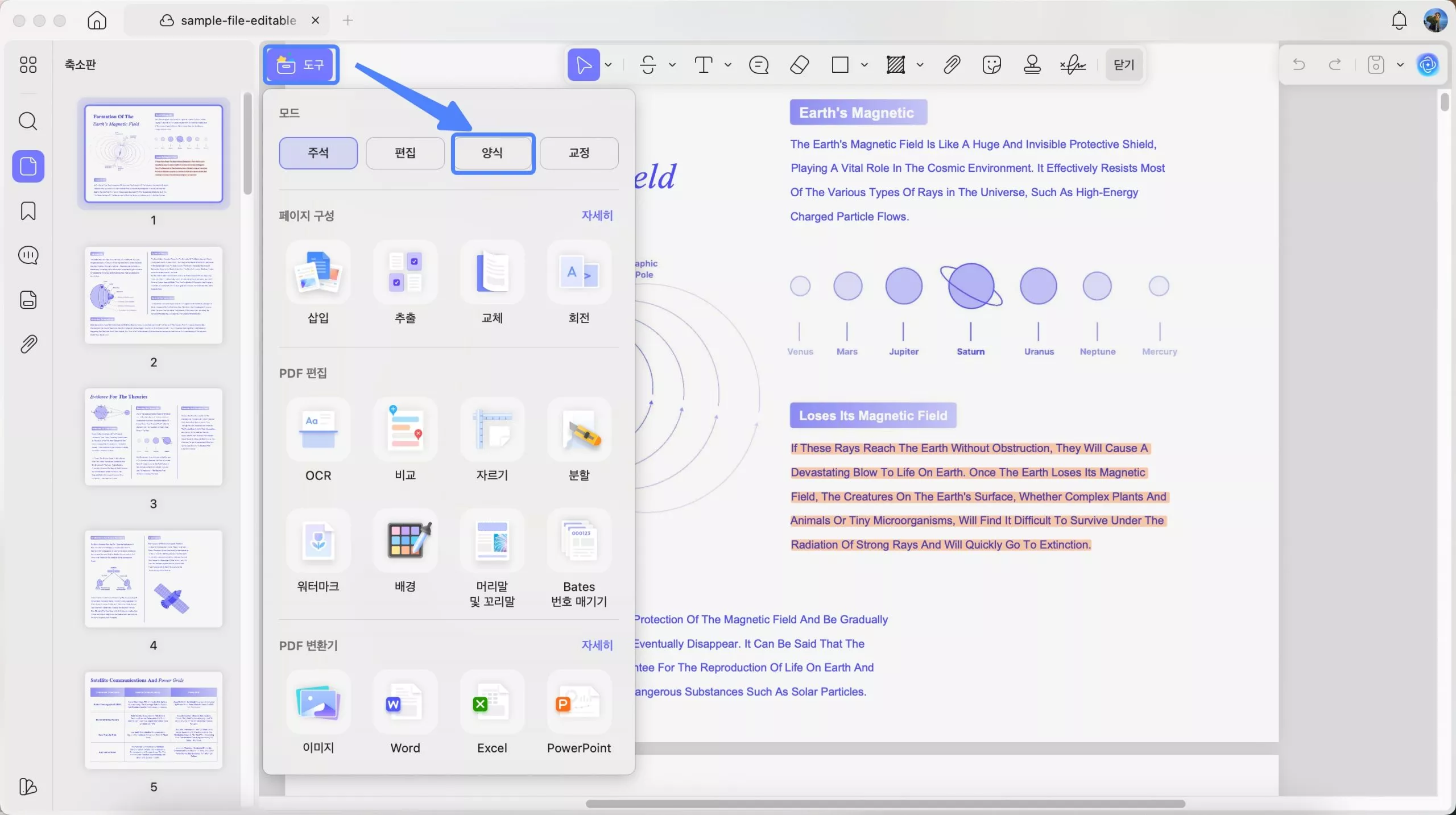Screen dimensions: 1456x815
Task: Convert PDF to PowerPoint
Action: 579,713
